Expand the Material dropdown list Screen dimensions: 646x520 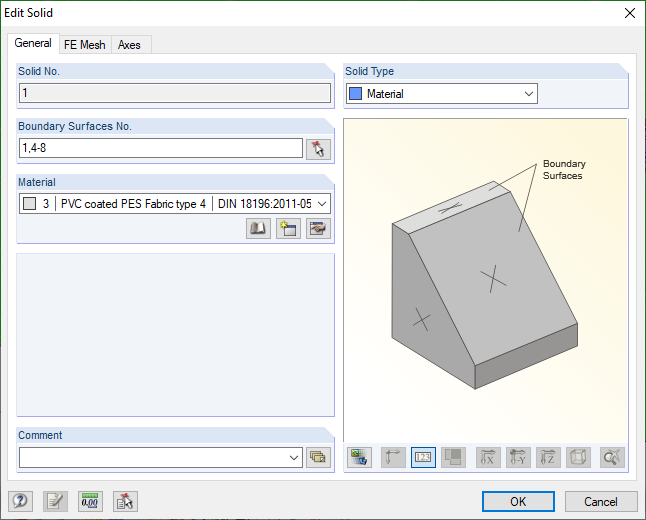point(322,204)
